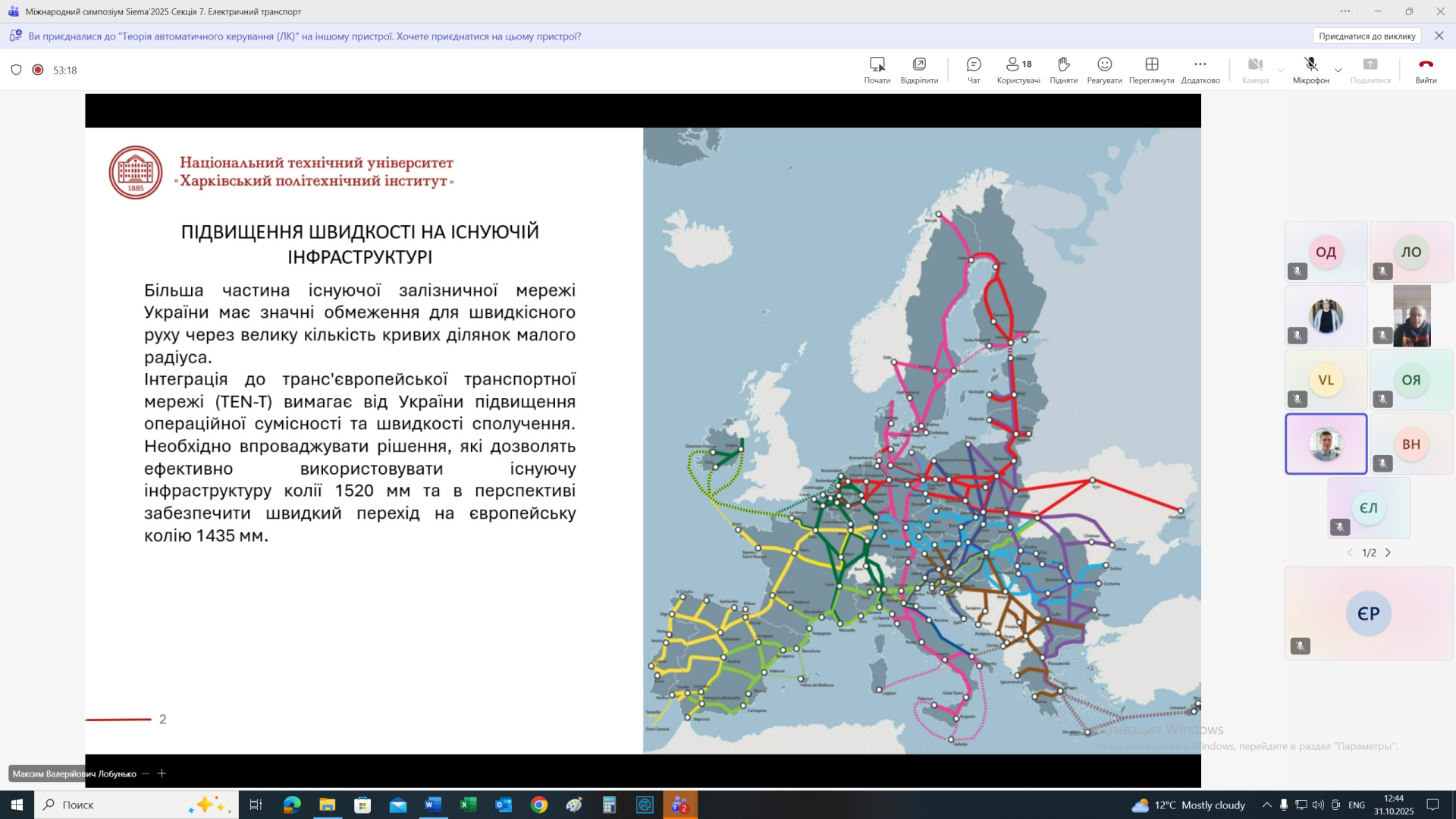The height and width of the screenshot is (819, 1456).
Task: Open Word from the Windows taskbar
Action: tap(433, 805)
